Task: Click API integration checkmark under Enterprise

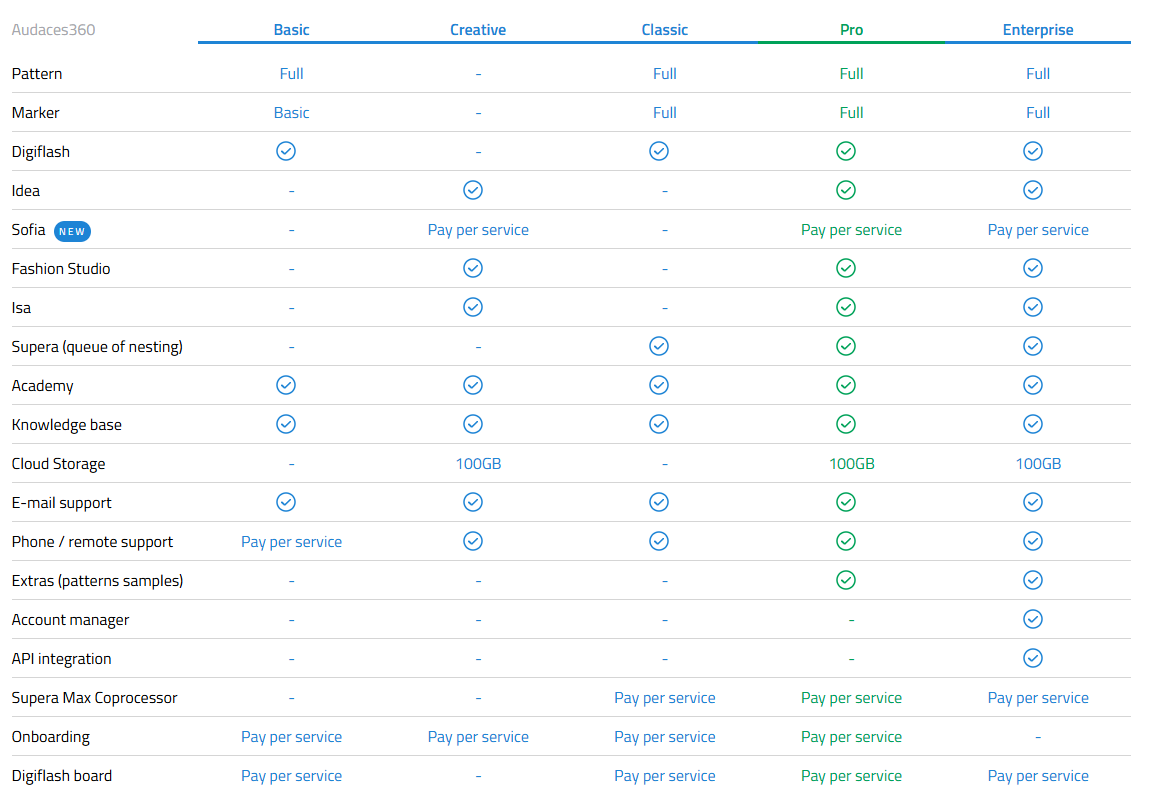Action: tap(1033, 658)
